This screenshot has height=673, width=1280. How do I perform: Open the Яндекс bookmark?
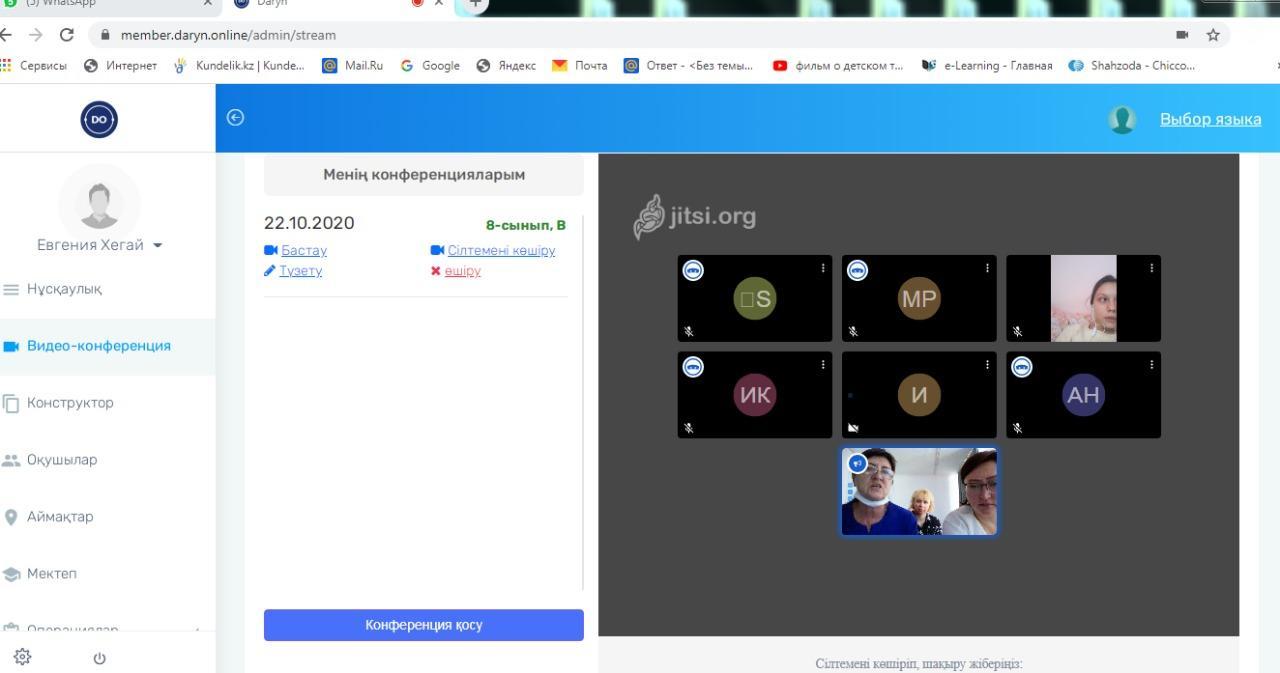[506, 66]
